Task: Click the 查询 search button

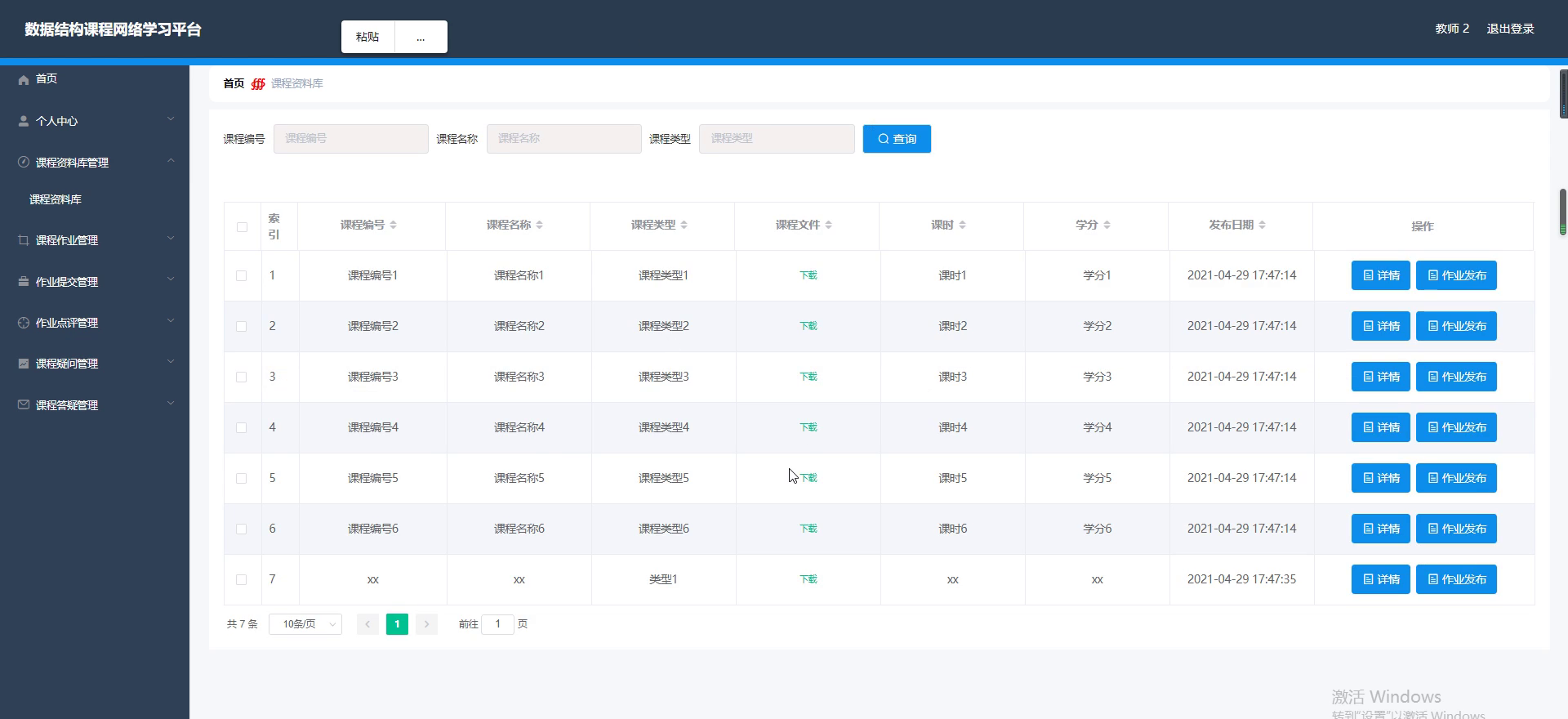Action: tap(897, 139)
